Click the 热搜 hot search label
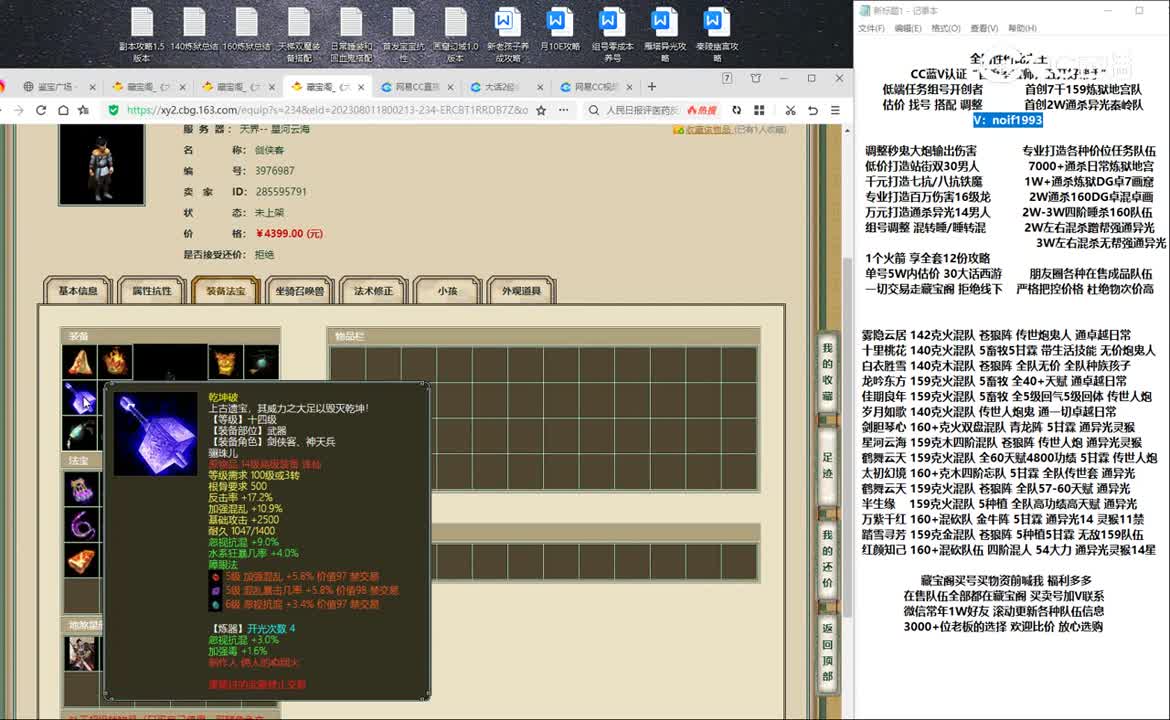This screenshot has height=720, width=1170. pyautogui.click(x=702, y=110)
